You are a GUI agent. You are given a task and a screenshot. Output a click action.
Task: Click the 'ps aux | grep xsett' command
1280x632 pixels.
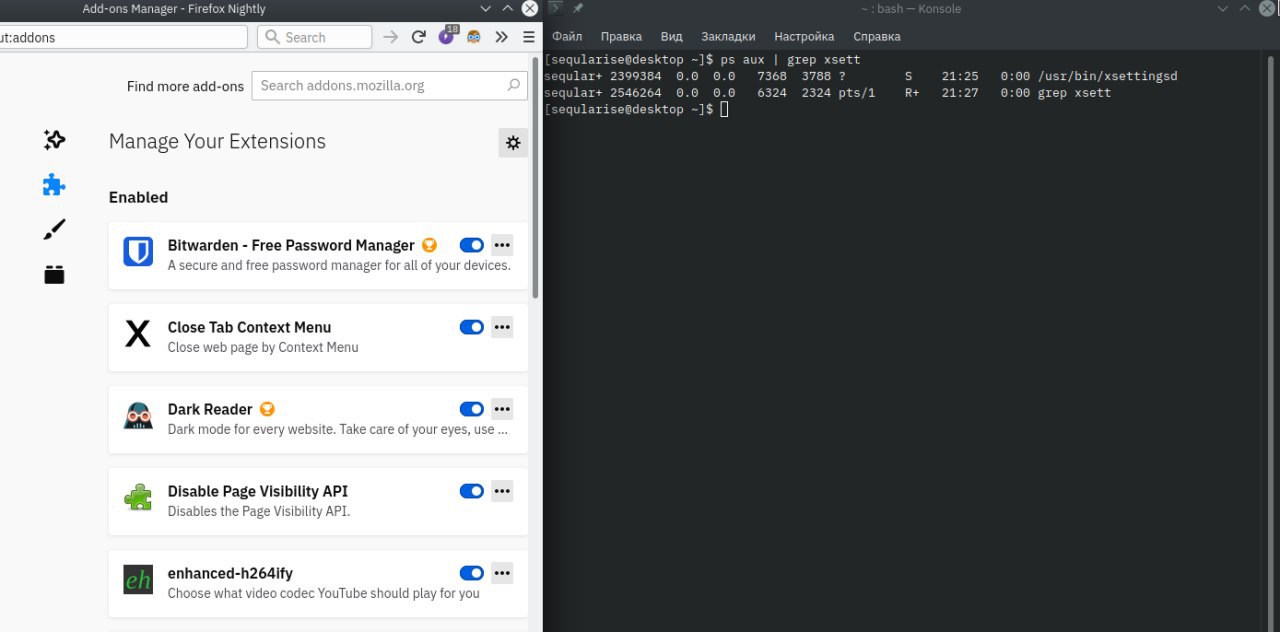point(790,59)
